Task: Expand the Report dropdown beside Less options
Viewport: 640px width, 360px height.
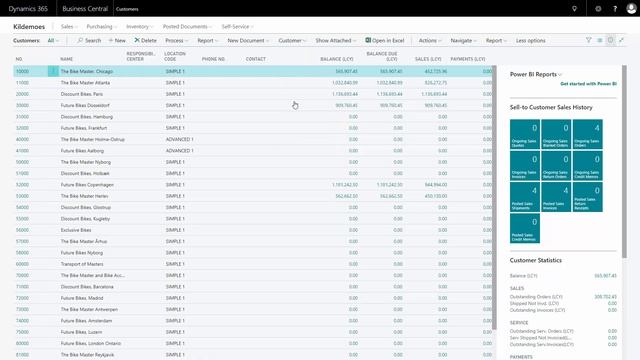Action: point(496,40)
